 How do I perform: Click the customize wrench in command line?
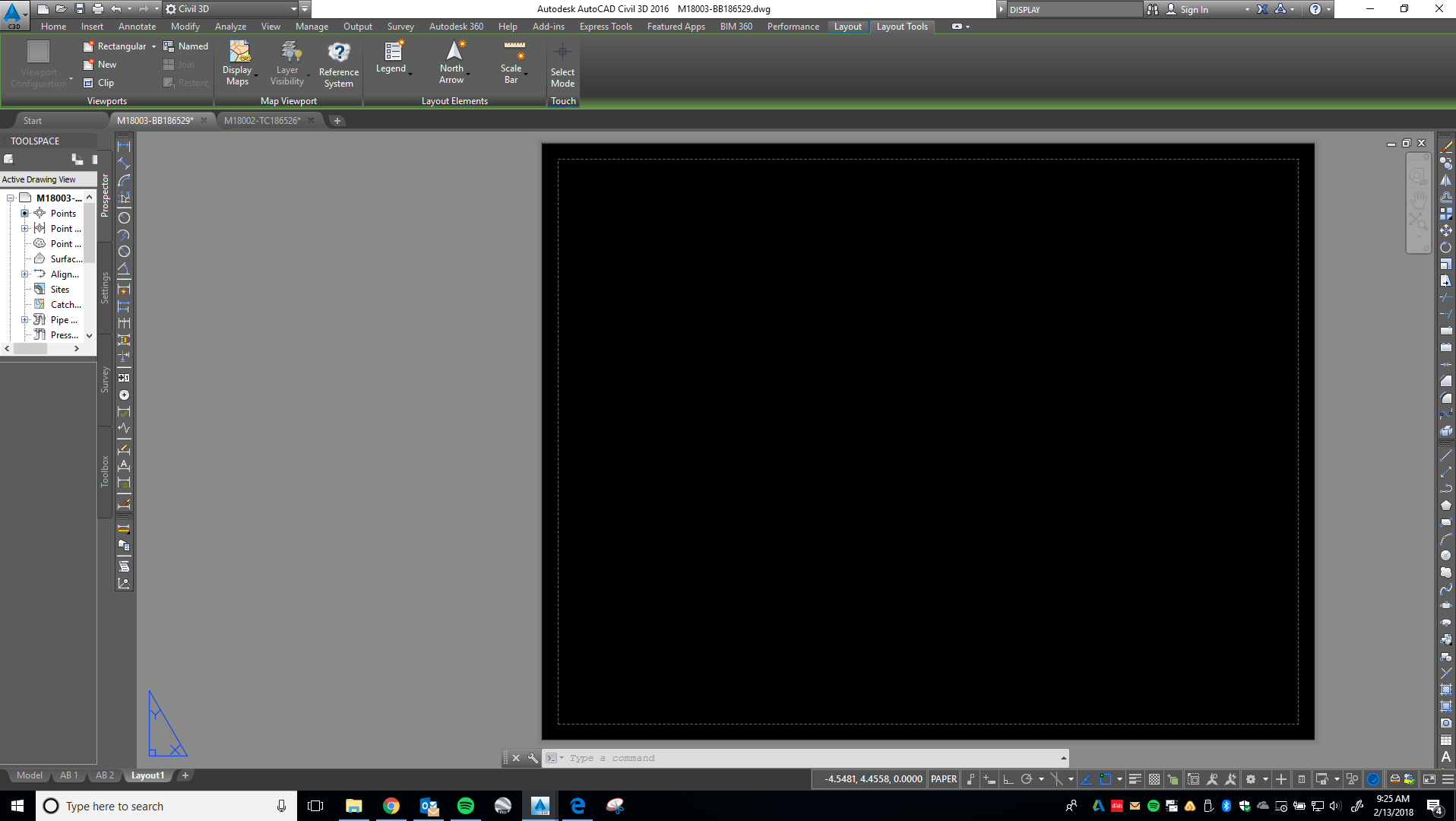point(533,758)
